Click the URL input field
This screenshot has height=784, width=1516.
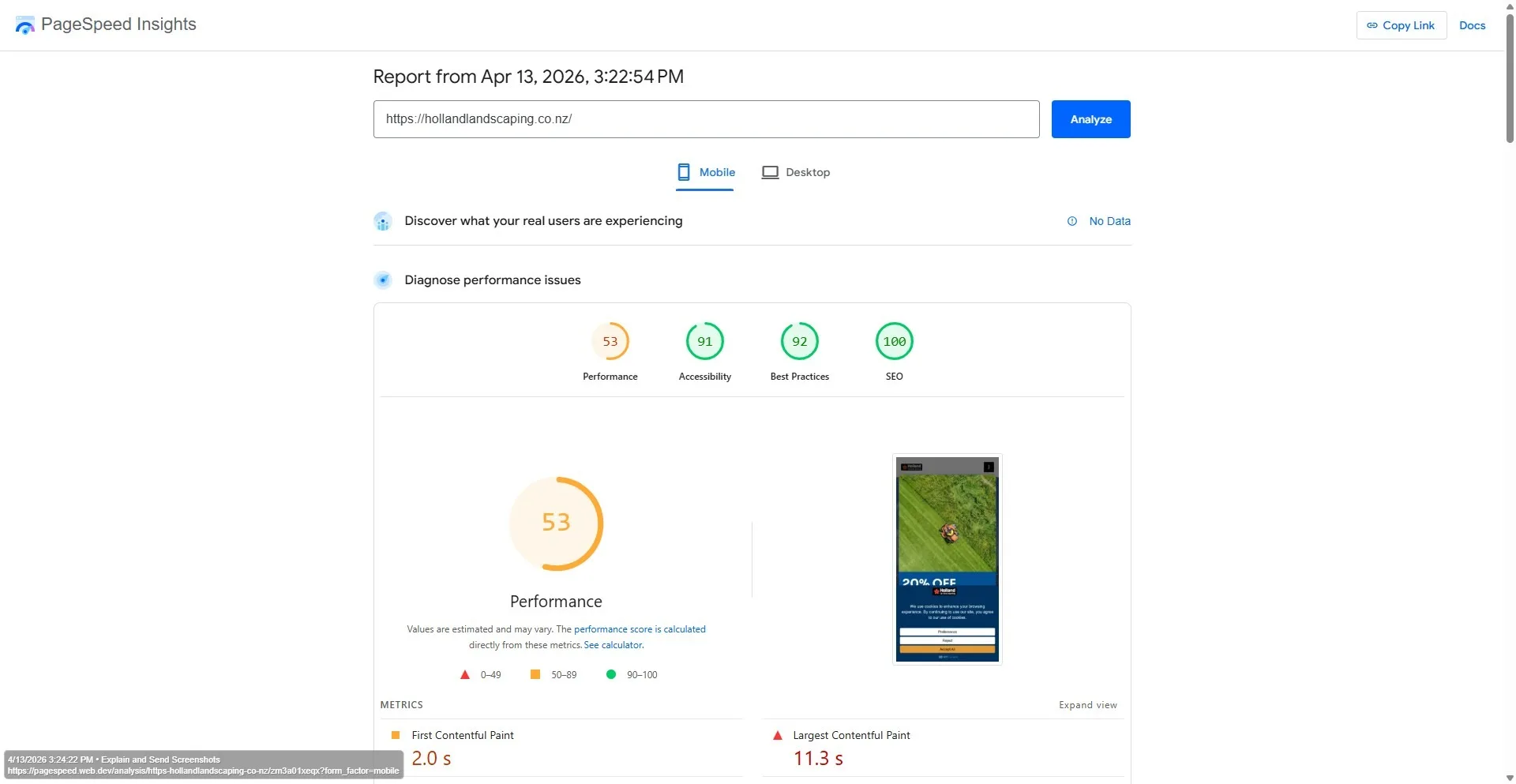coord(706,119)
